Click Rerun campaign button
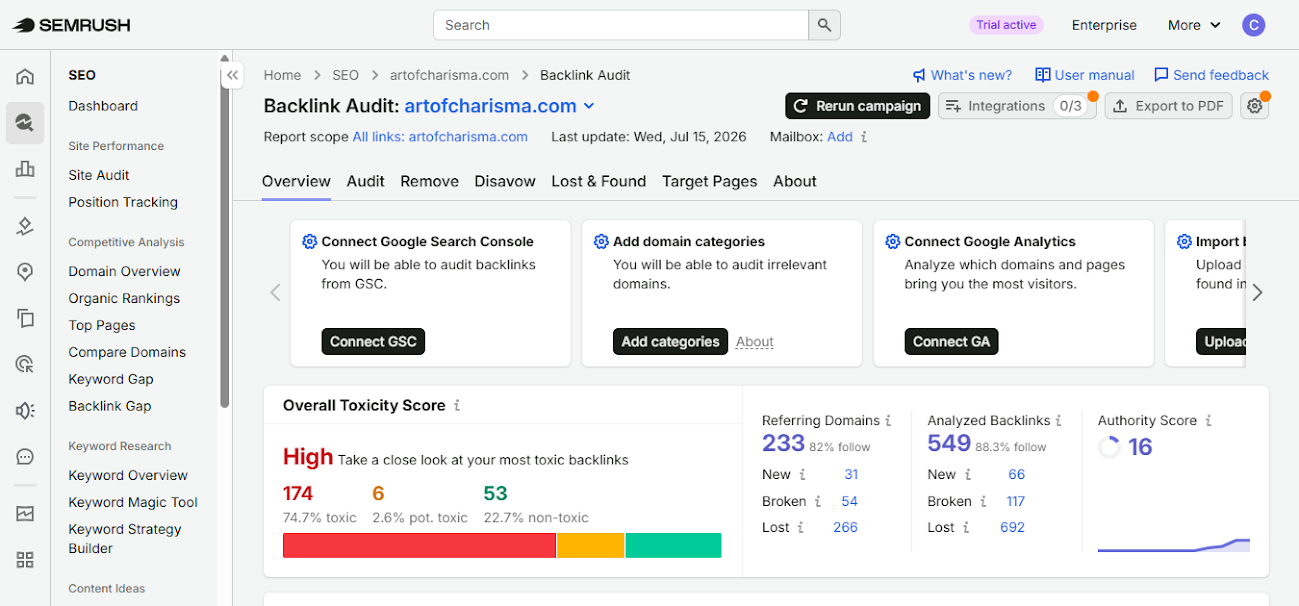This screenshot has width=1299, height=606. coord(857,106)
